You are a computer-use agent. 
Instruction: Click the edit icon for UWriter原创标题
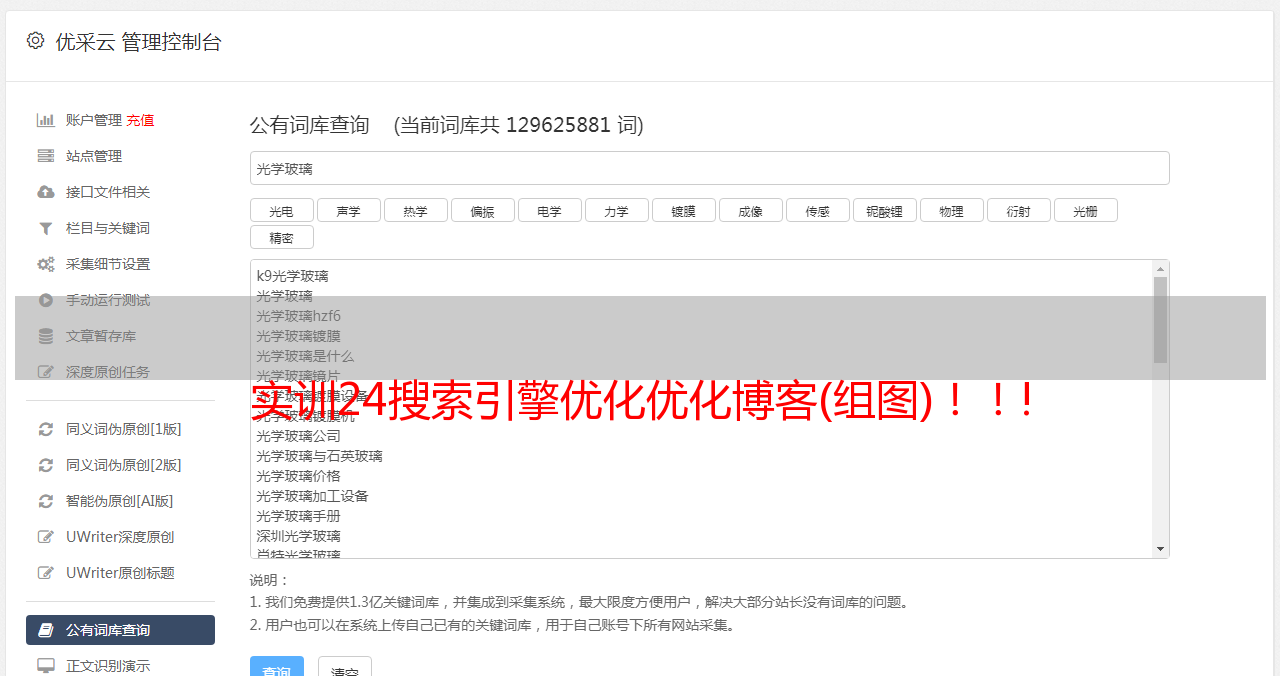46,573
